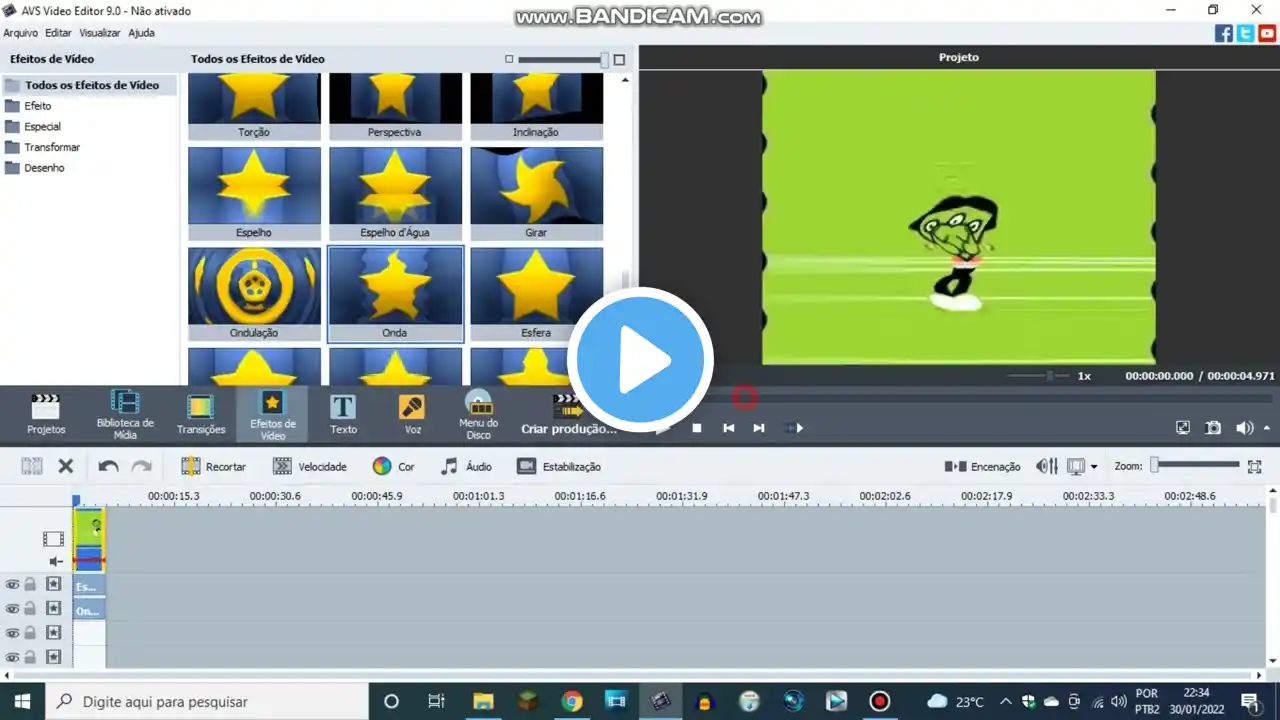1280x720 pixels.
Task: Lock the bottom timeline track
Action: [x=30, y=658]
